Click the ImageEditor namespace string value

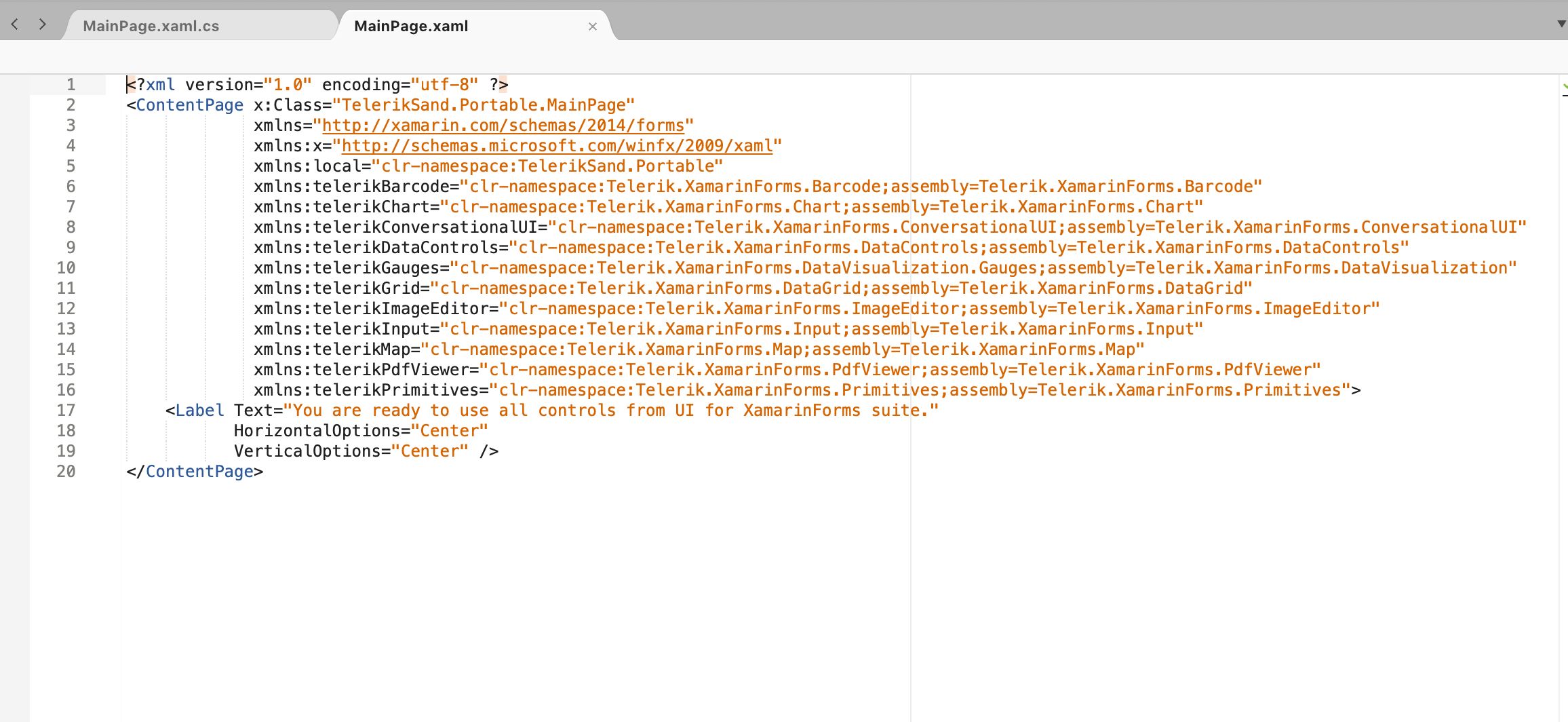point(939,309)
